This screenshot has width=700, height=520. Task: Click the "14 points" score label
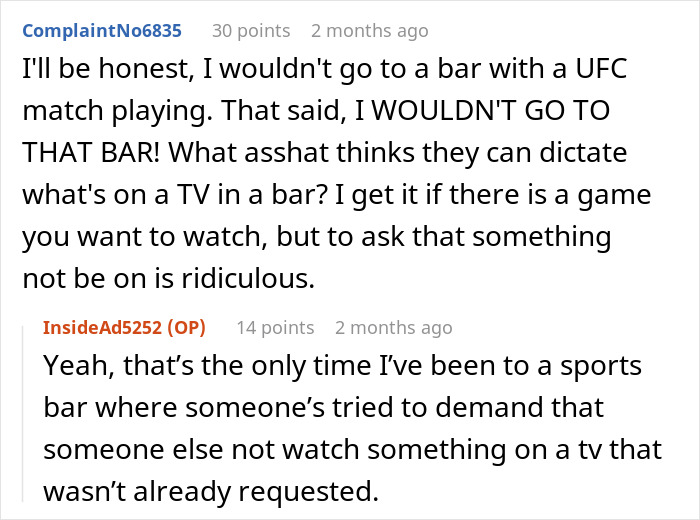click(x=275, y=327)
